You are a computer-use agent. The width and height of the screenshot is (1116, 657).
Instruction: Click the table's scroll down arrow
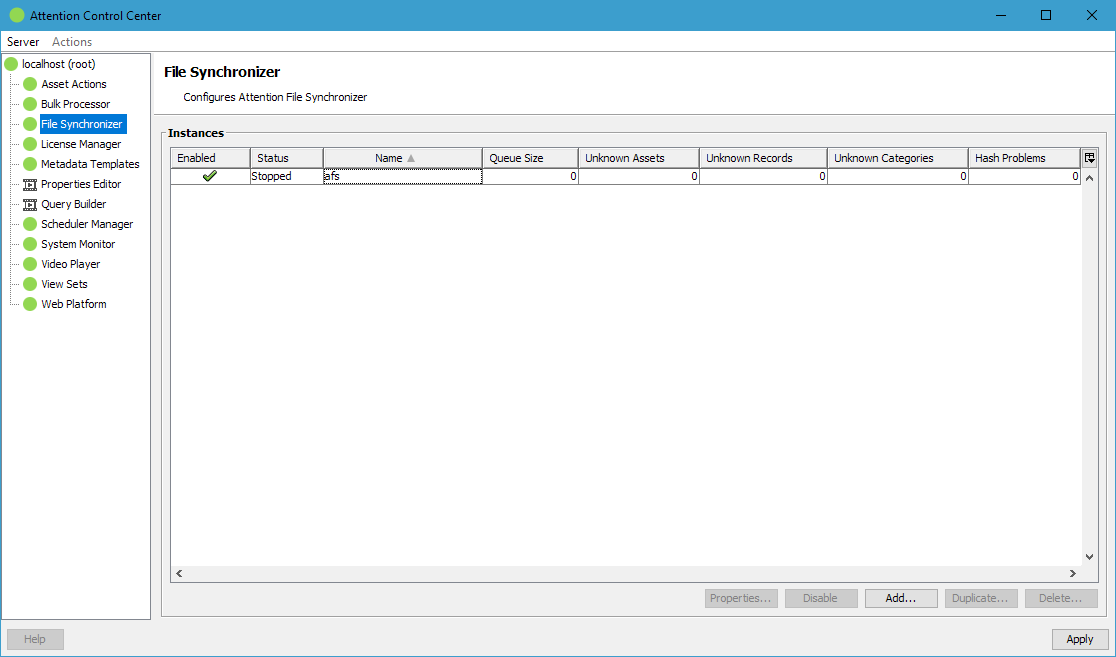click(x=1089, y=557)
